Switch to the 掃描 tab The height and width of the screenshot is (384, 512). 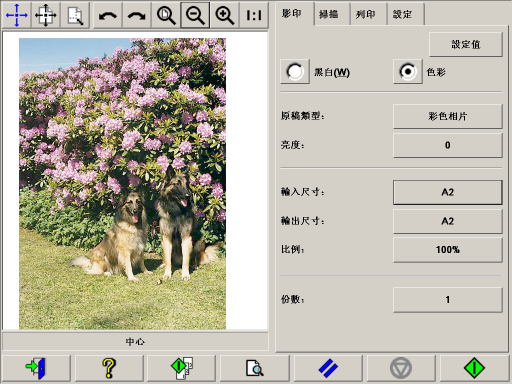329,14
